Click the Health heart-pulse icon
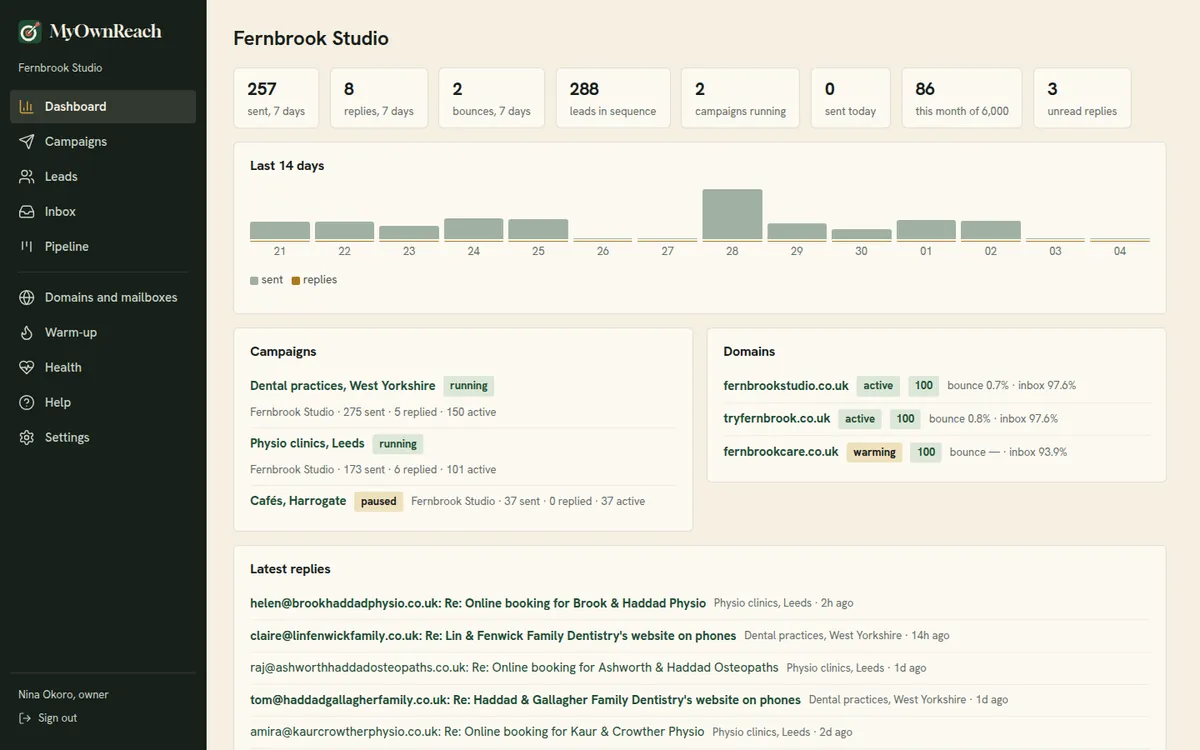The width and height of the screenshot is (1200, 750). tap(27, 367)
